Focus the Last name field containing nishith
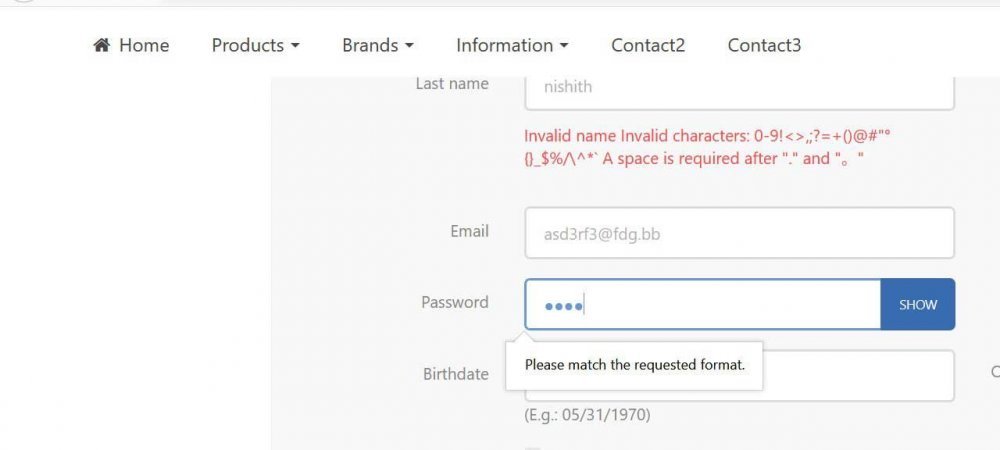This screenshot has width=1000, height=450. 738,88
